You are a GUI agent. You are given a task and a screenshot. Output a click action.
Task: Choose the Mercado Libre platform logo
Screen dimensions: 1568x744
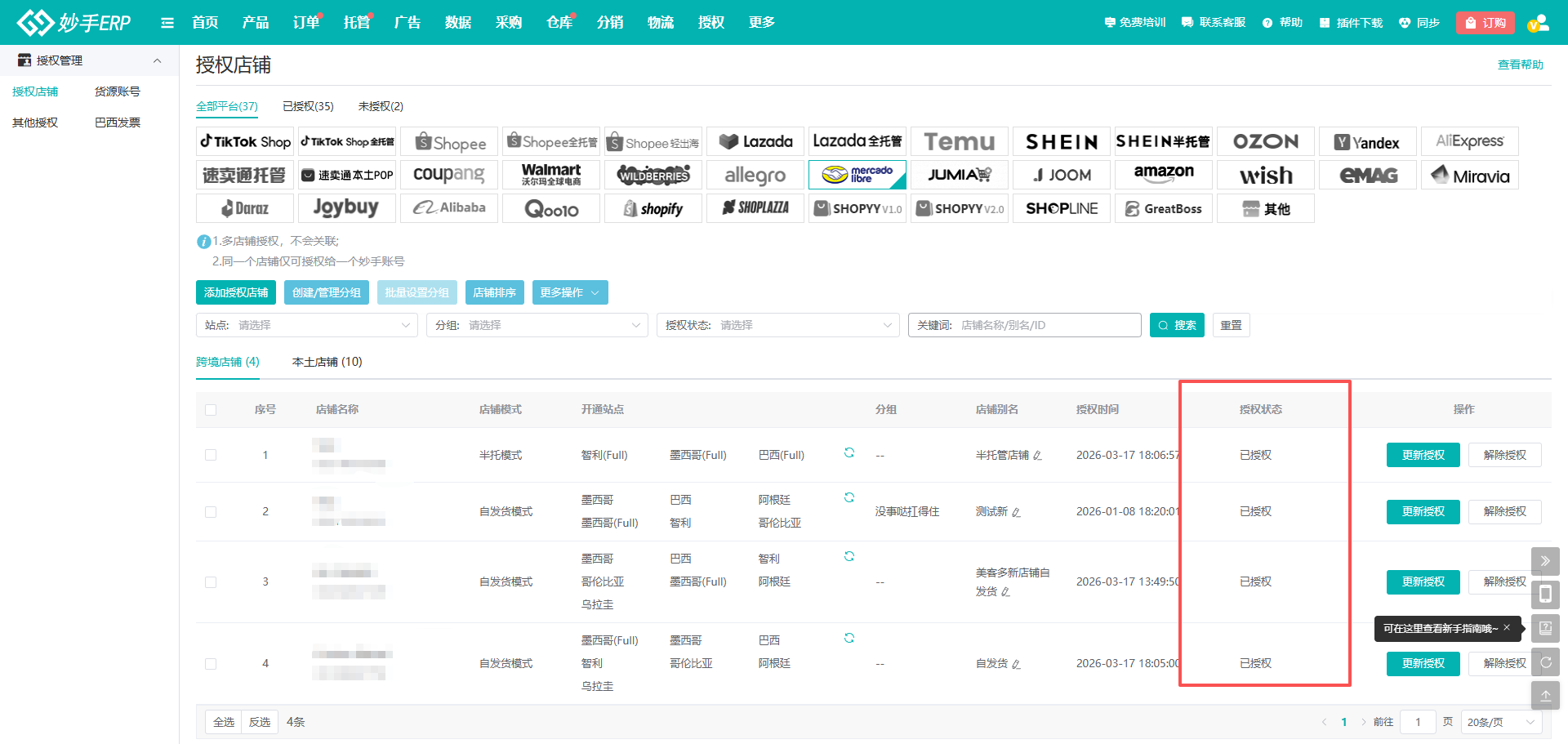[857, 175]
